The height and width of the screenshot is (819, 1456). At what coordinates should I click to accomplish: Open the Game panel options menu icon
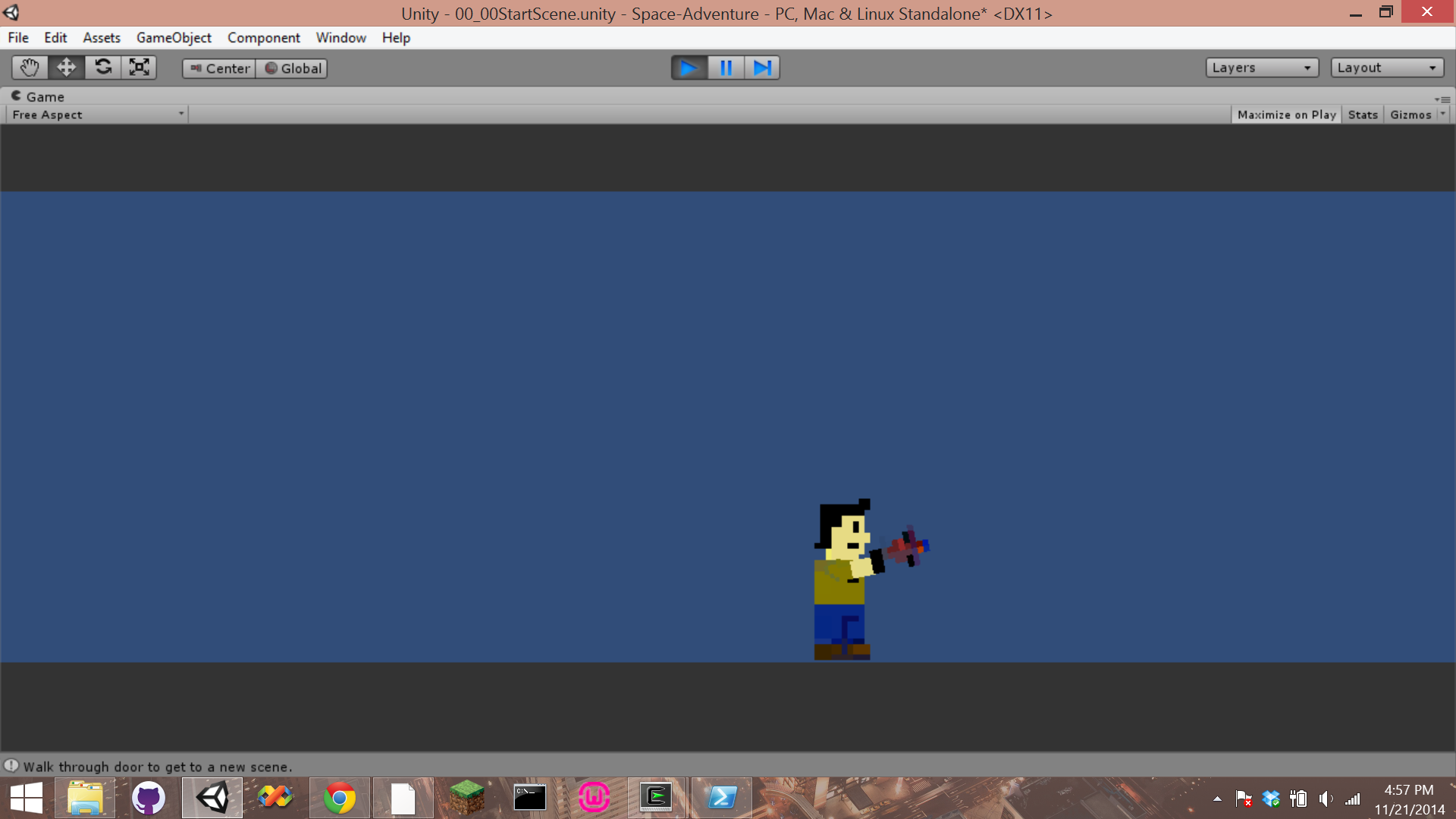pyautogui.click(x=1442, y=99)
